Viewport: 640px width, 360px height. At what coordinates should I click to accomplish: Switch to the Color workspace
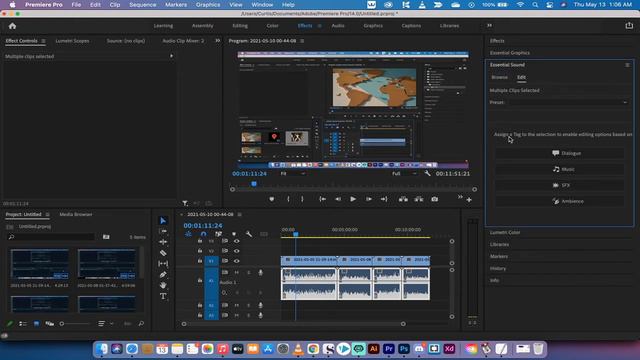(x=272, y=26)
